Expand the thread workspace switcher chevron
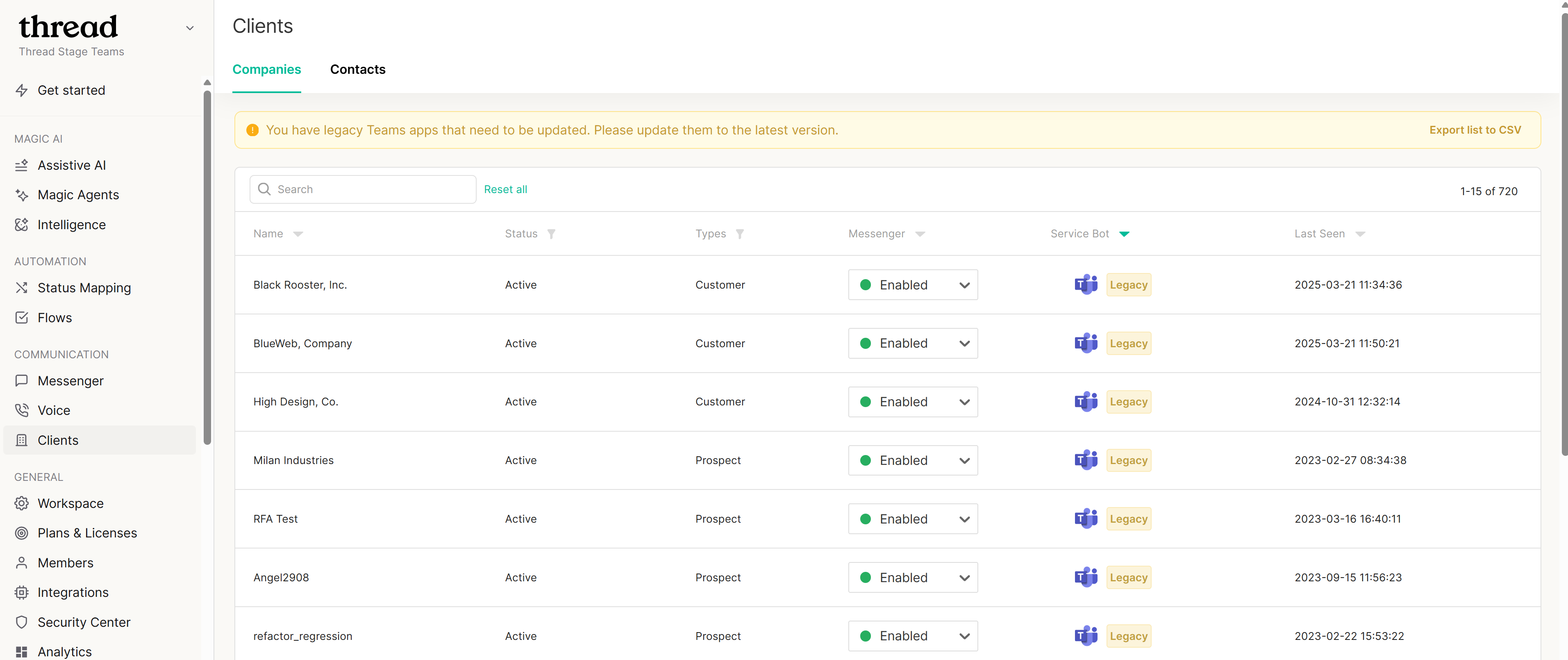This screenshot has height=660, width=1568. click(x=190, y=28)
